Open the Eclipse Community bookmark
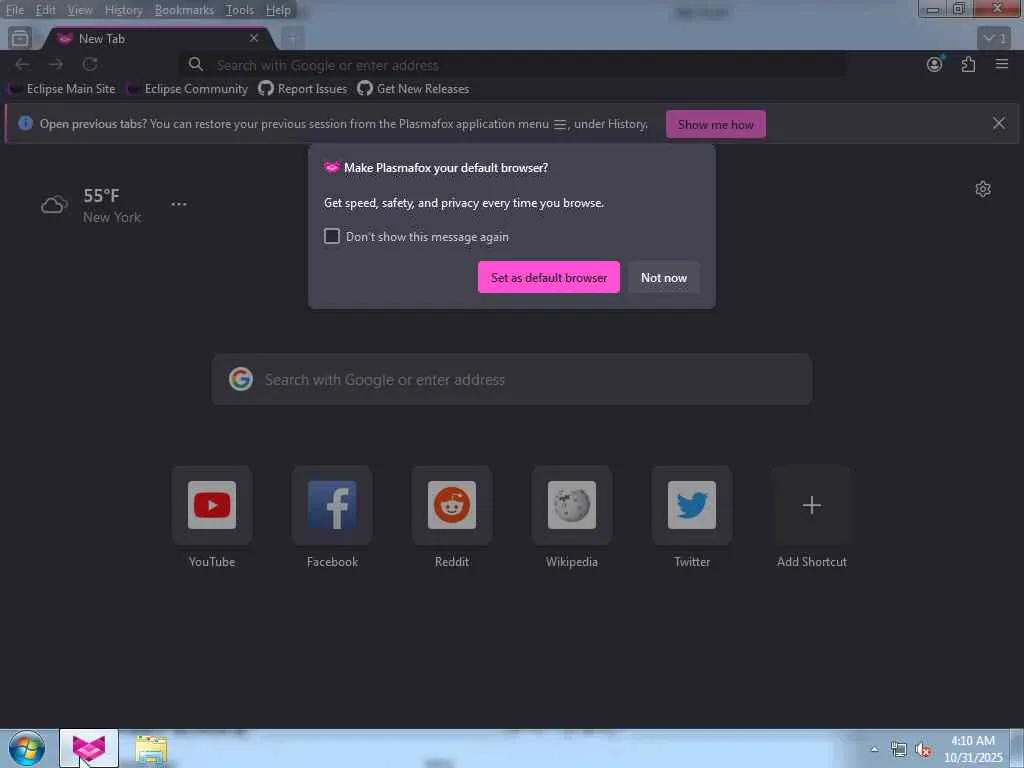 coord(188,89)
